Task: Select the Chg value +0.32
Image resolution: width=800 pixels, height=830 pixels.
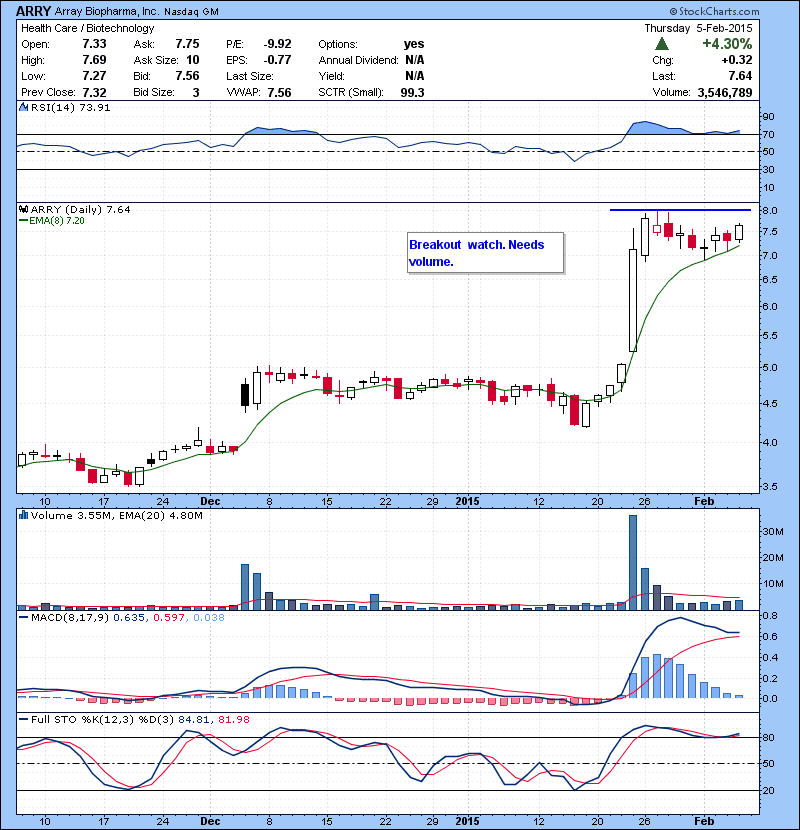Action: pyautogui.click(x=737, y=60)
